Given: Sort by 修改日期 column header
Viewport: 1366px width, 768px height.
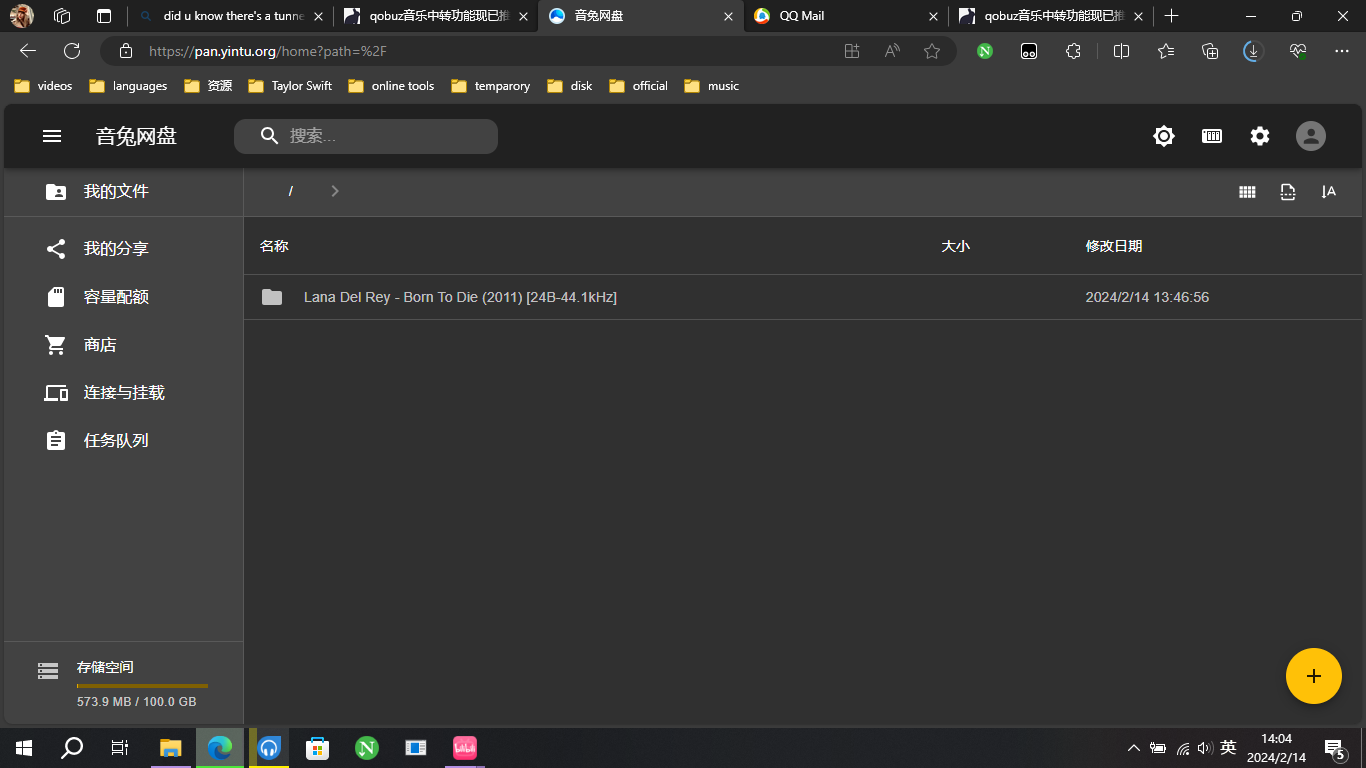Looking at the screenshot, I should [x=1114, y=246].
